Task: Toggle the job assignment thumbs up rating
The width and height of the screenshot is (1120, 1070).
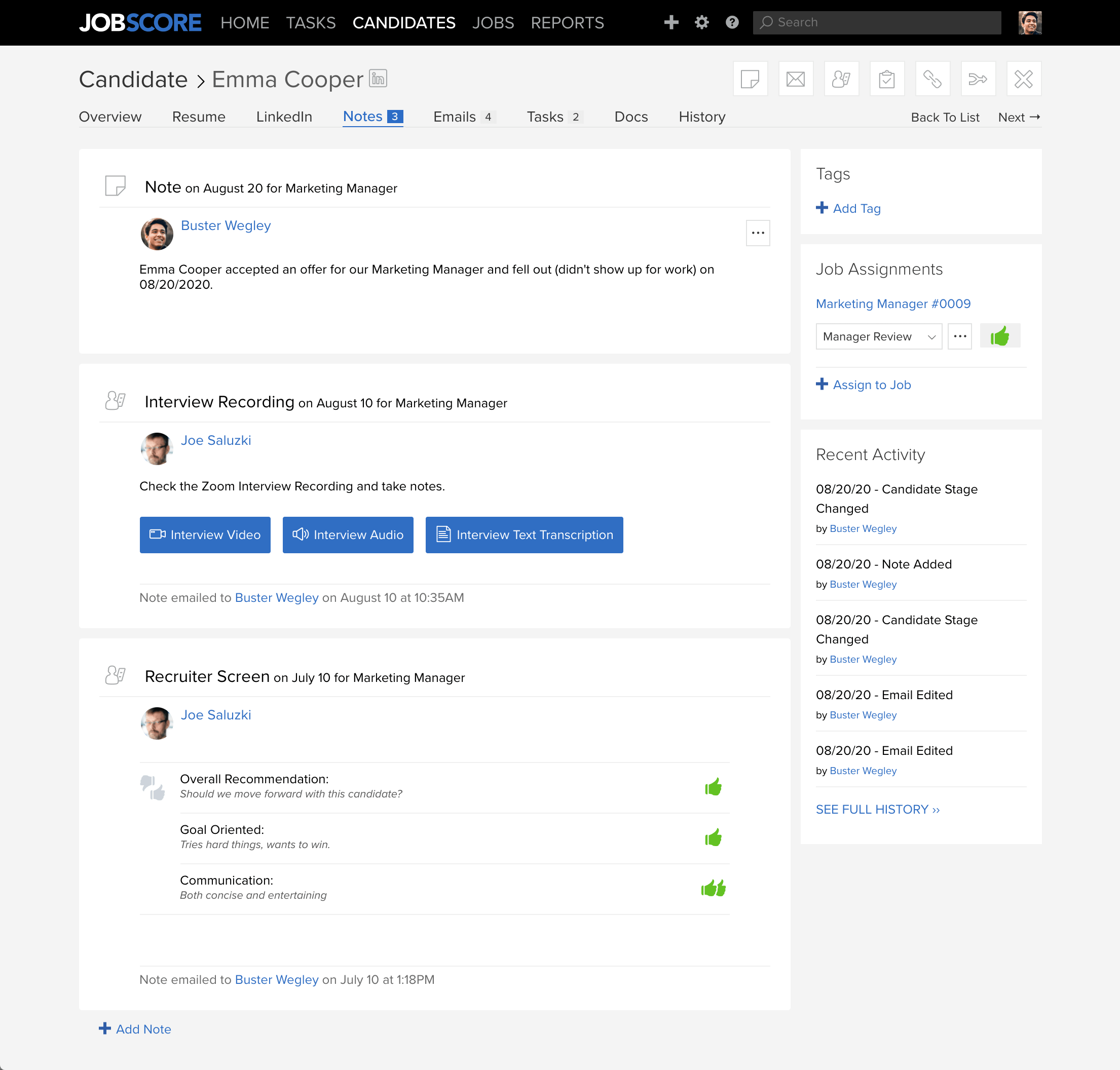Action: pos(999,336)
